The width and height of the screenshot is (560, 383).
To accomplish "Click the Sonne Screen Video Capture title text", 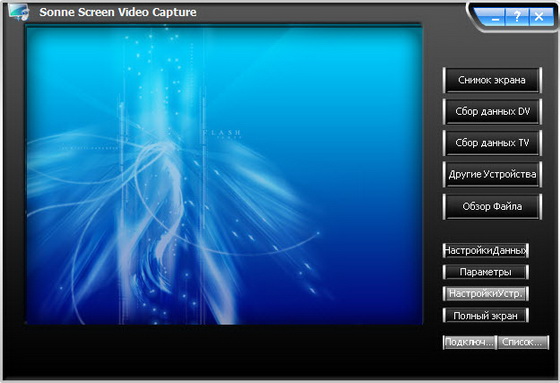I will pos(118,12).
